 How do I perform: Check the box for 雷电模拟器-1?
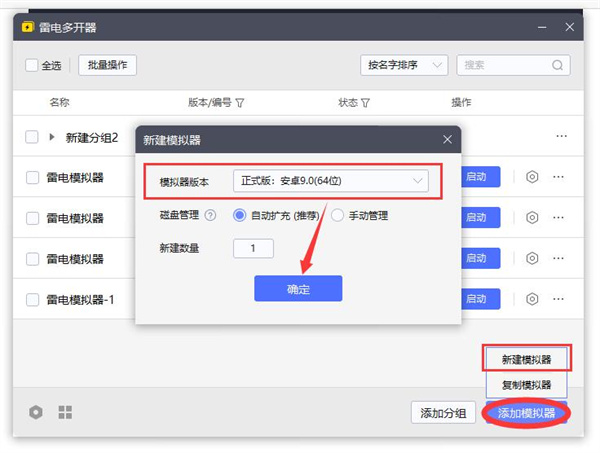(x=33, y=299)
